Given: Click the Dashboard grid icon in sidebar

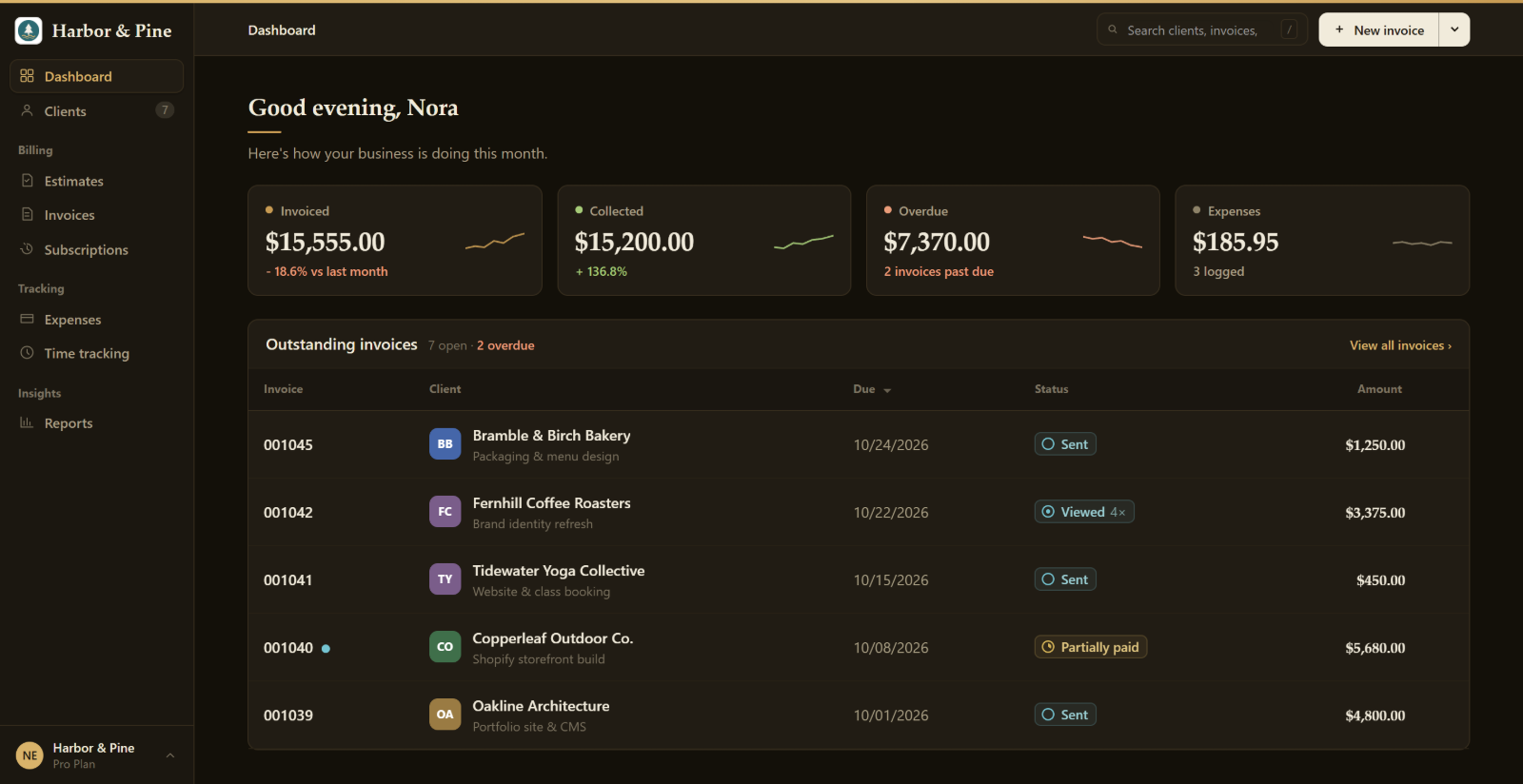Looking at the screenshot, I should 27,76.
